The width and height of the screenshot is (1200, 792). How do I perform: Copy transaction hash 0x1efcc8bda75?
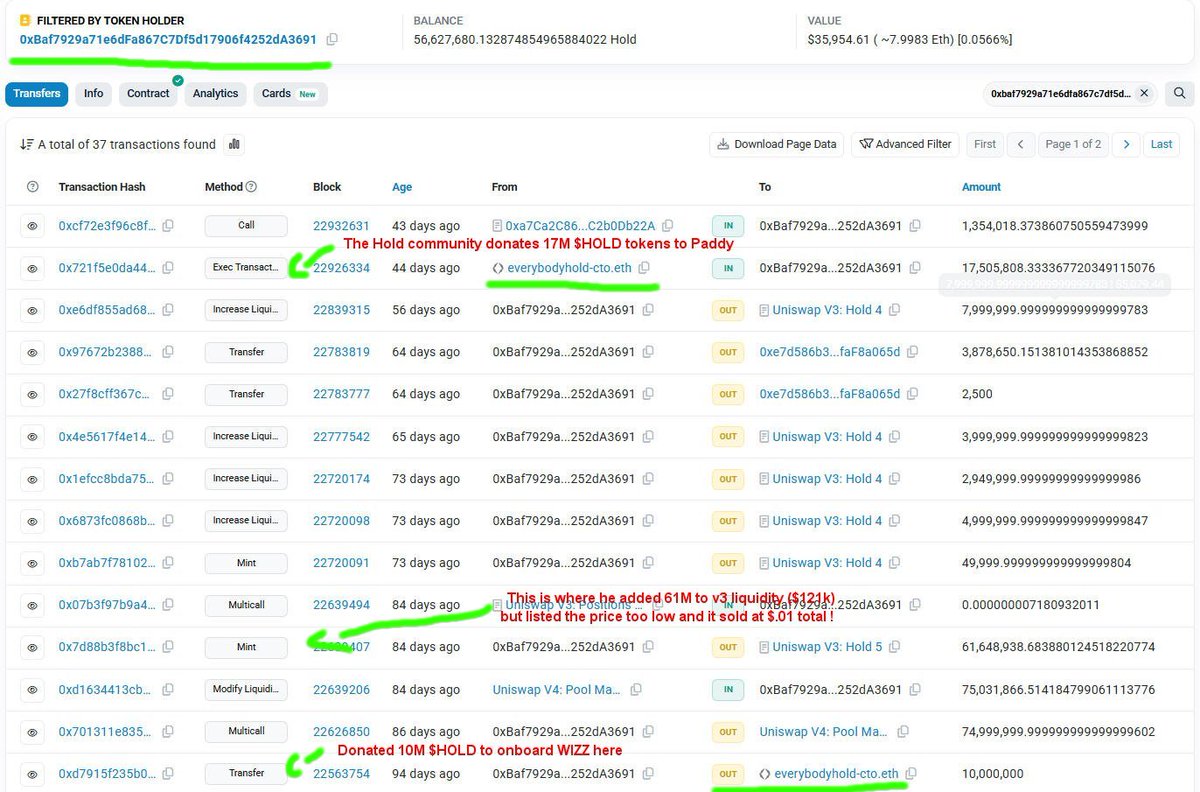(x=168, y=479)
